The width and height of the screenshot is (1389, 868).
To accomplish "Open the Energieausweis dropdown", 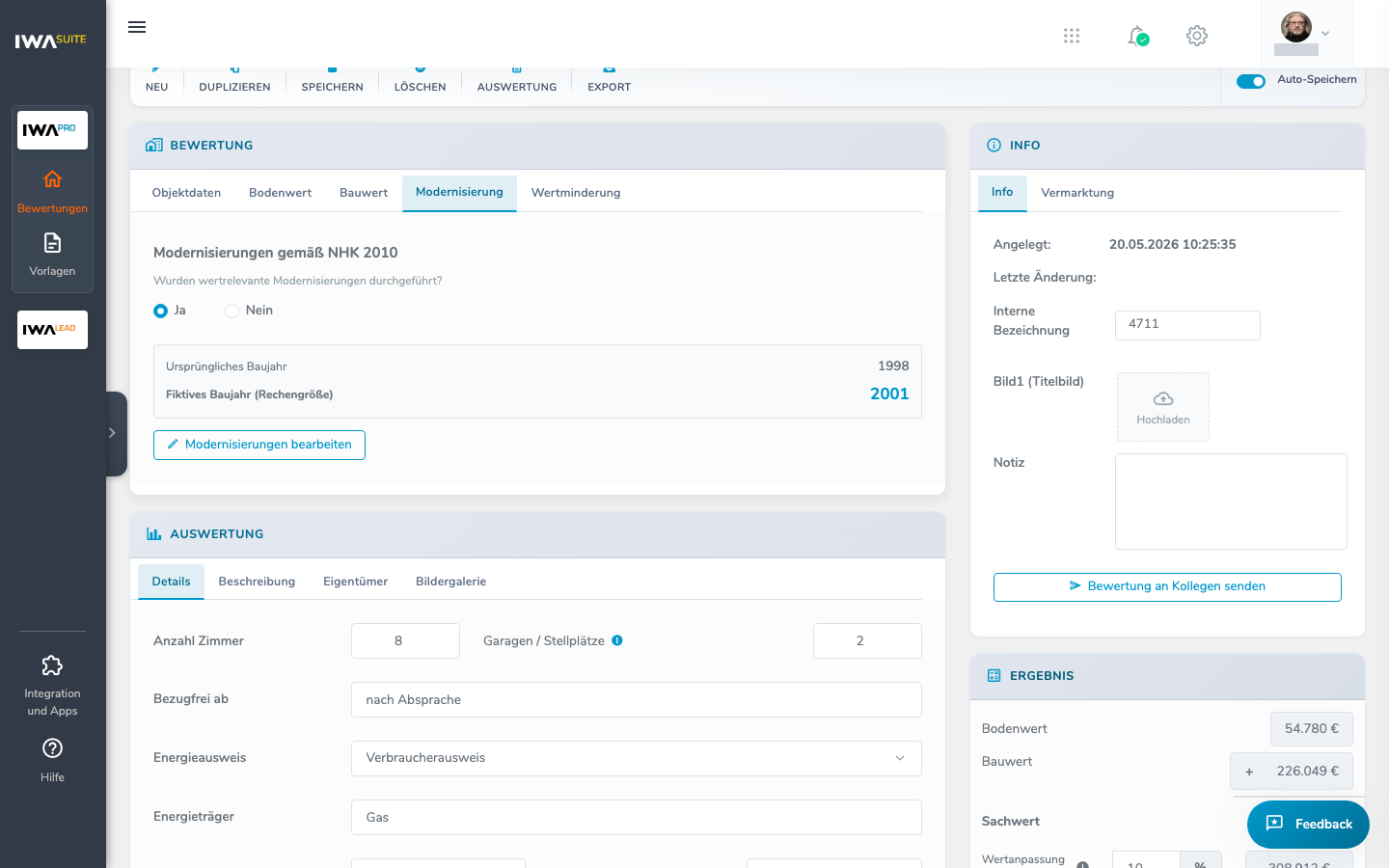I will pos(637,758).
